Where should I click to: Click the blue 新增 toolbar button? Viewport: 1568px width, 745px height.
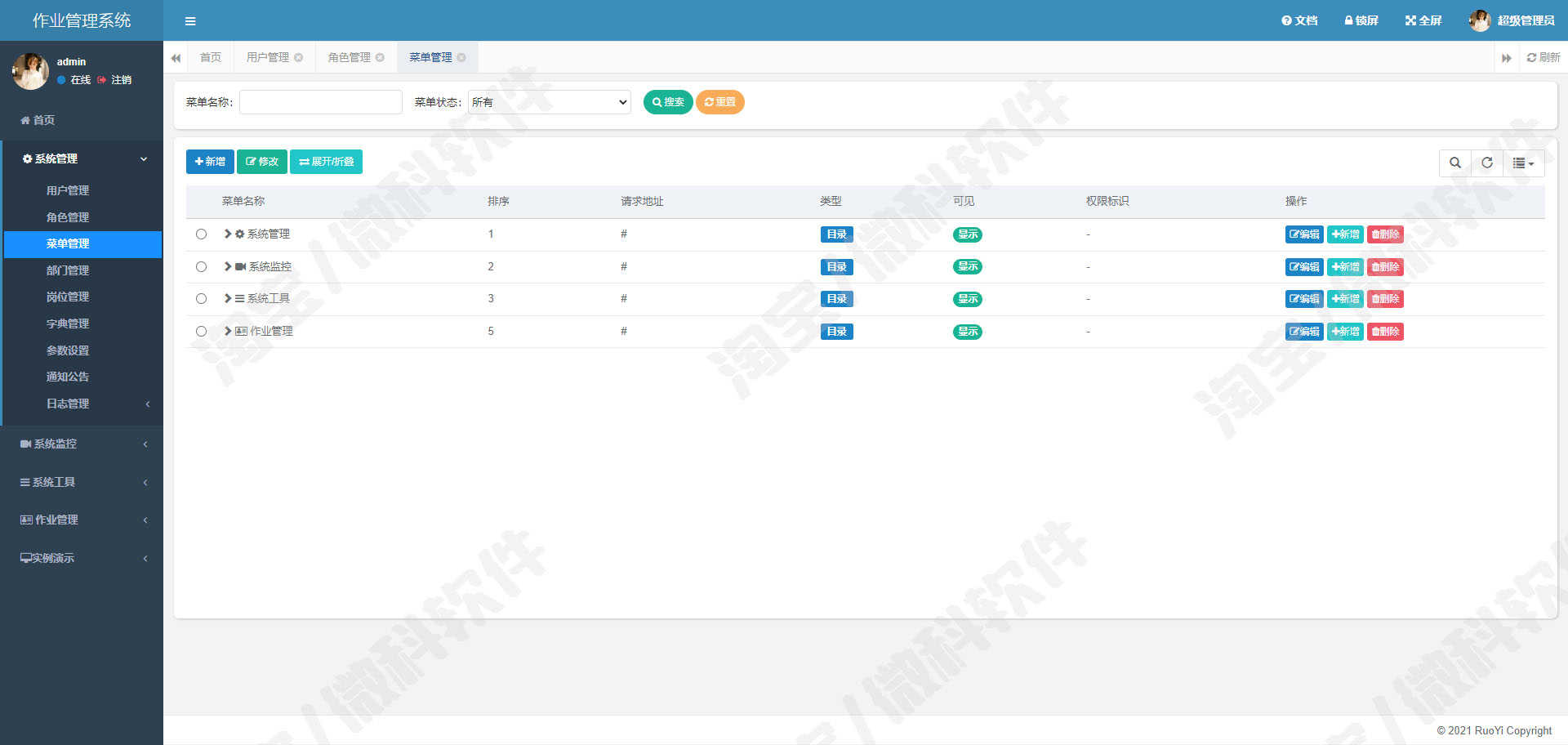point(210,162)
